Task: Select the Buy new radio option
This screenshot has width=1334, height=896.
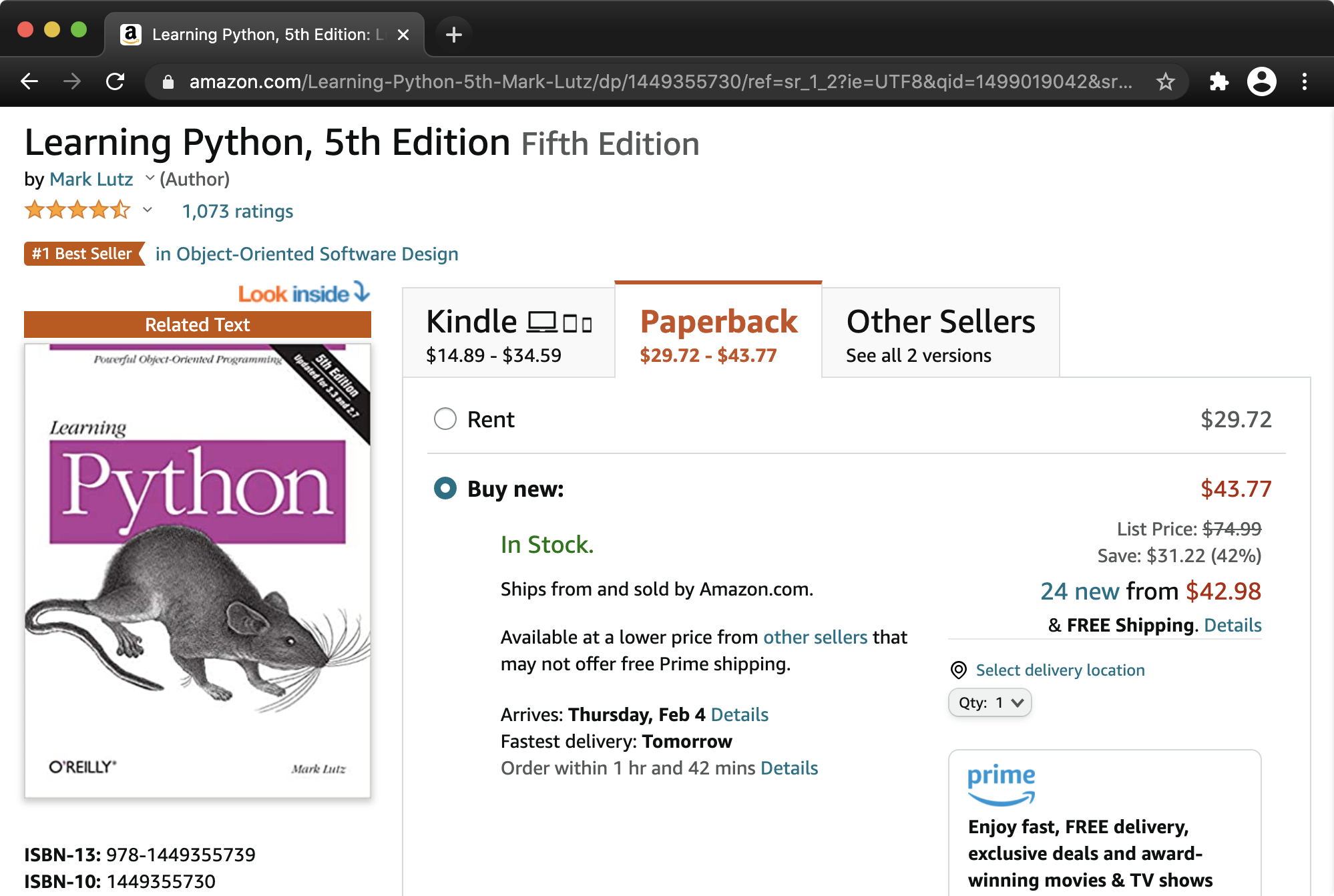Action: [445, 488]
